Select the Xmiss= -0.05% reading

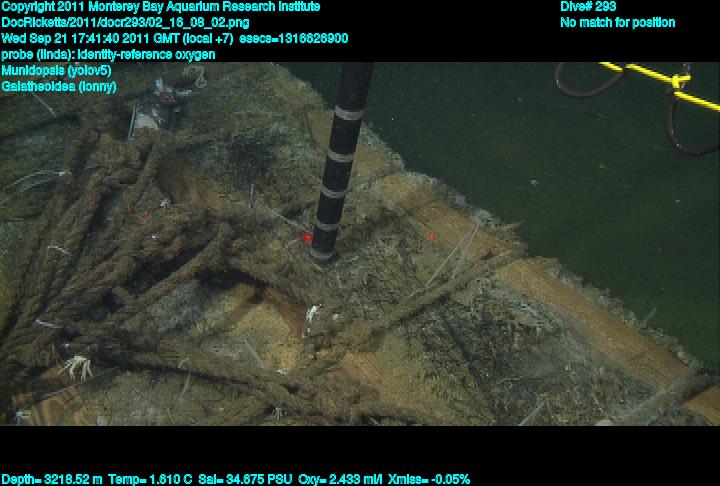(429, 480)
